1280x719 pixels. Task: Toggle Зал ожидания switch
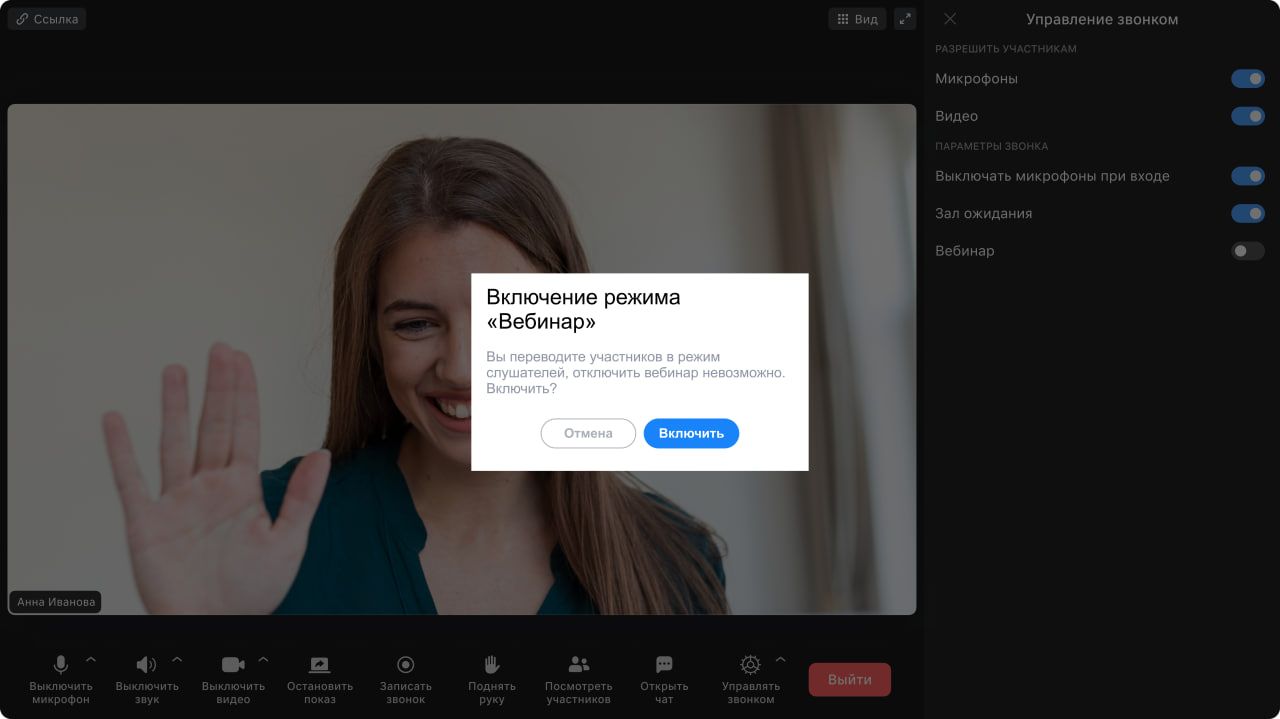[1247, 213]
